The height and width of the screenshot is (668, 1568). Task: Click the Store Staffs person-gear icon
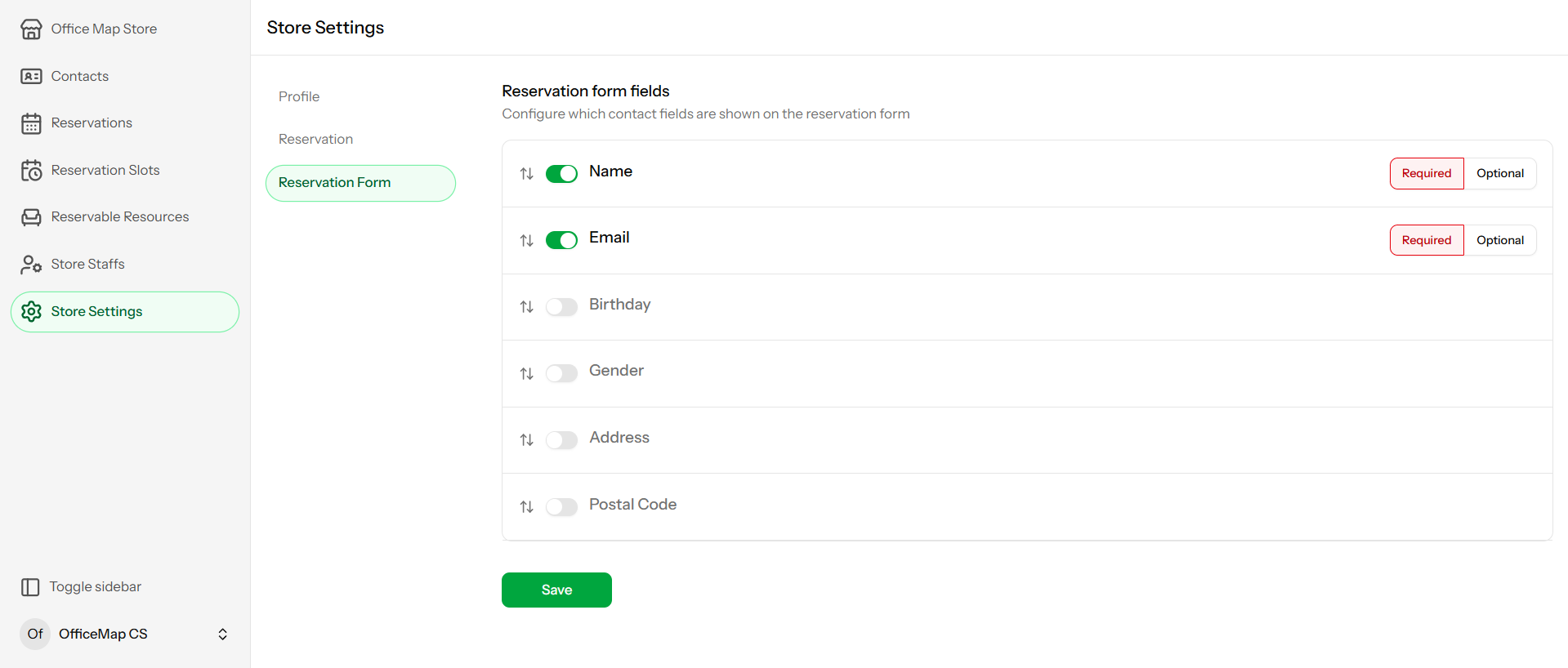point(31,265)
